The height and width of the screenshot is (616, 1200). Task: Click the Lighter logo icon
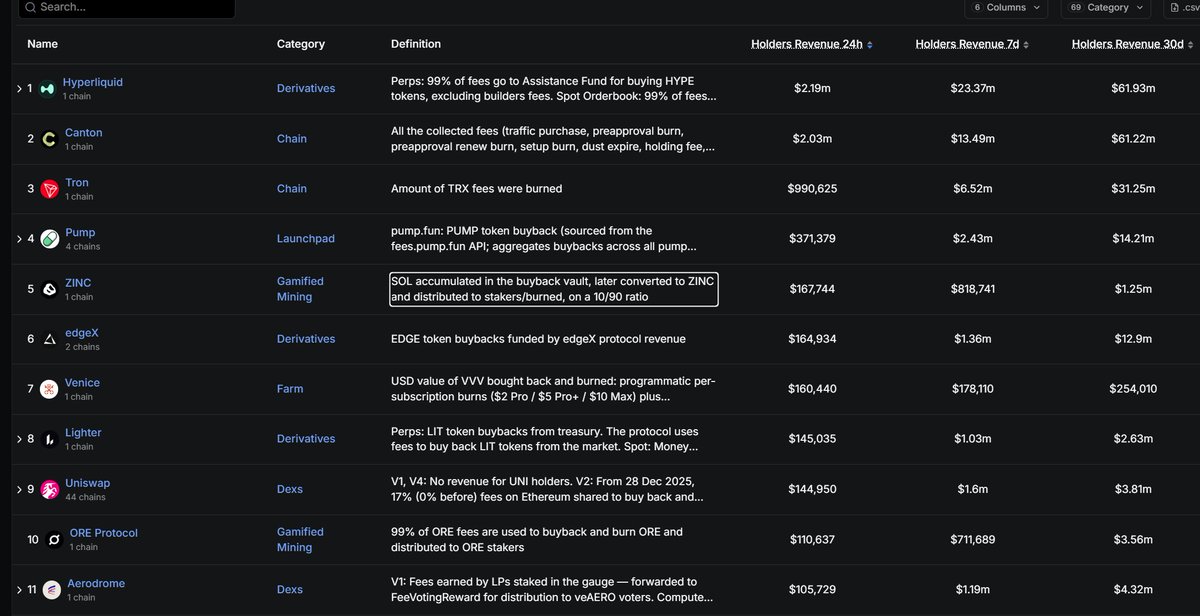pos(49,439)
